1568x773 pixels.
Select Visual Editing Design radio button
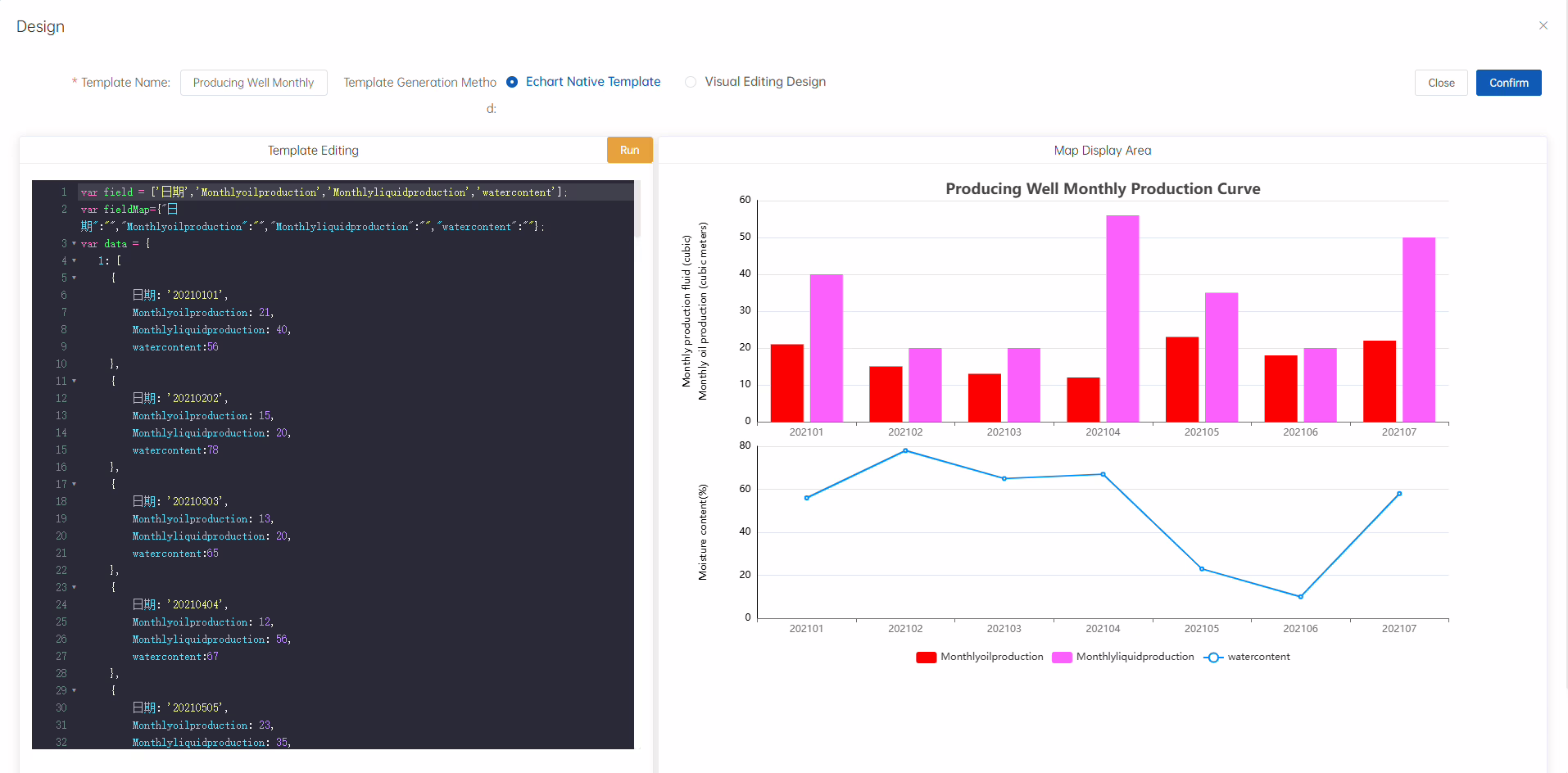point(691,82)
